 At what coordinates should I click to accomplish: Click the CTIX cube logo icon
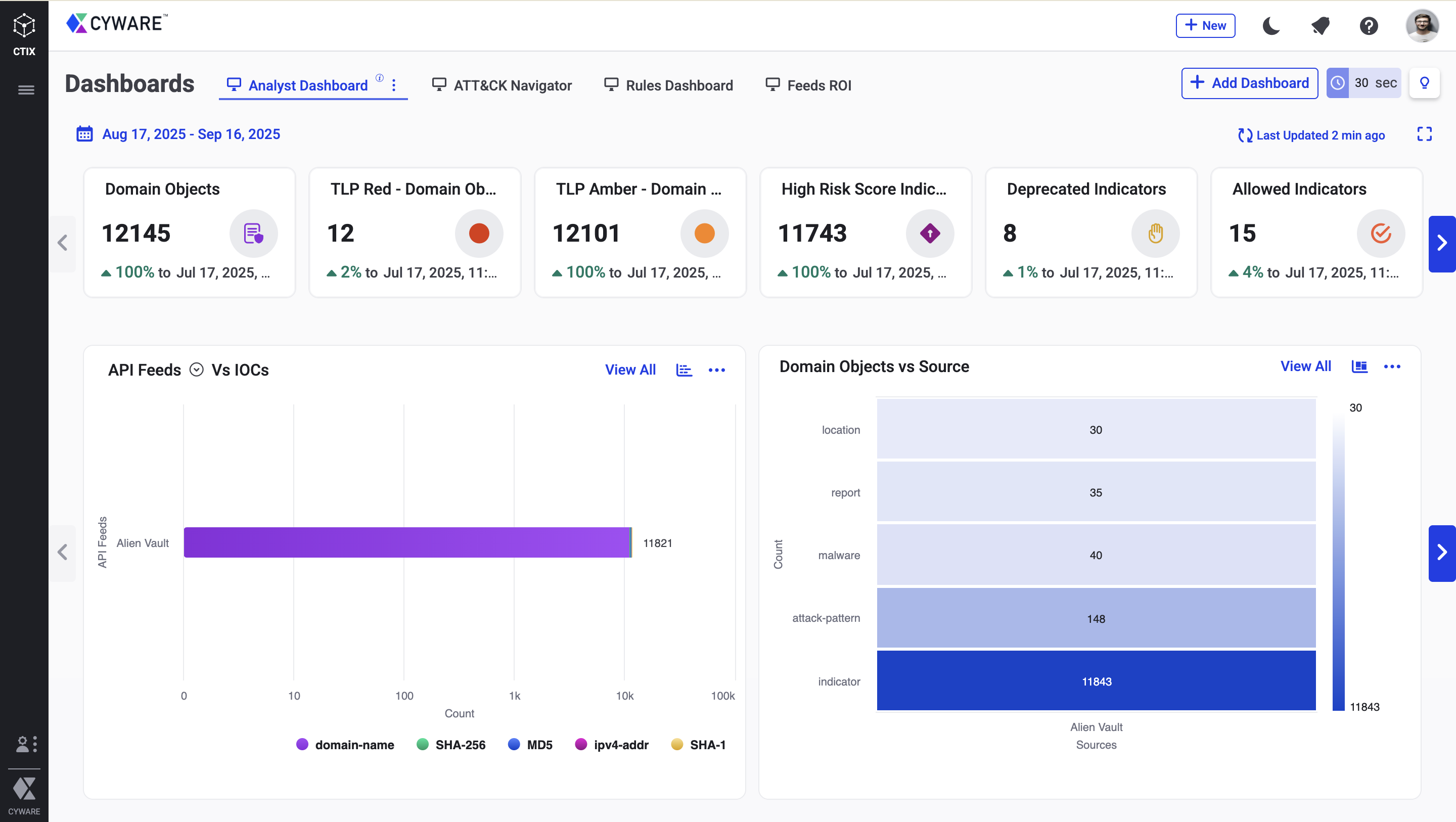click(24, 26)
